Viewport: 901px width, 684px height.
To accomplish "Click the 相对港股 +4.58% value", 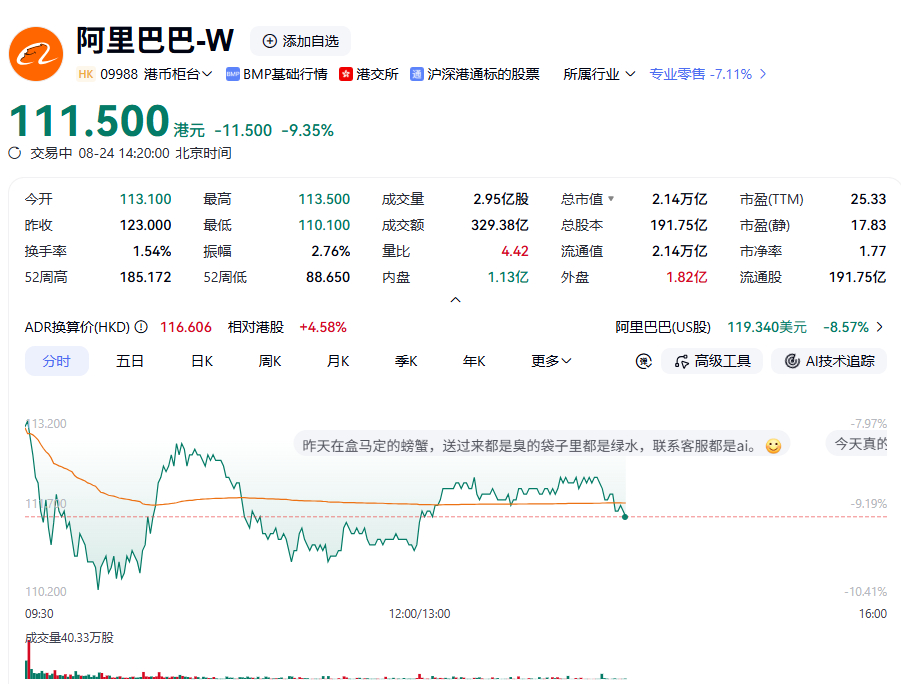I will [323, 327].
